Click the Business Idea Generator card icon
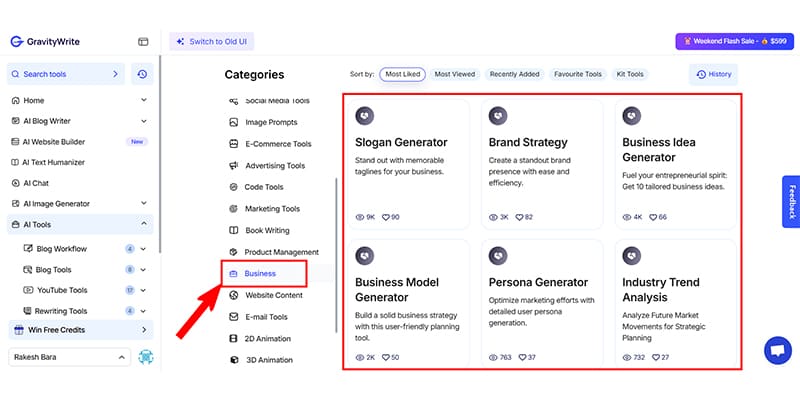Screen dimensions: 800x400 [x=632, y=116]
